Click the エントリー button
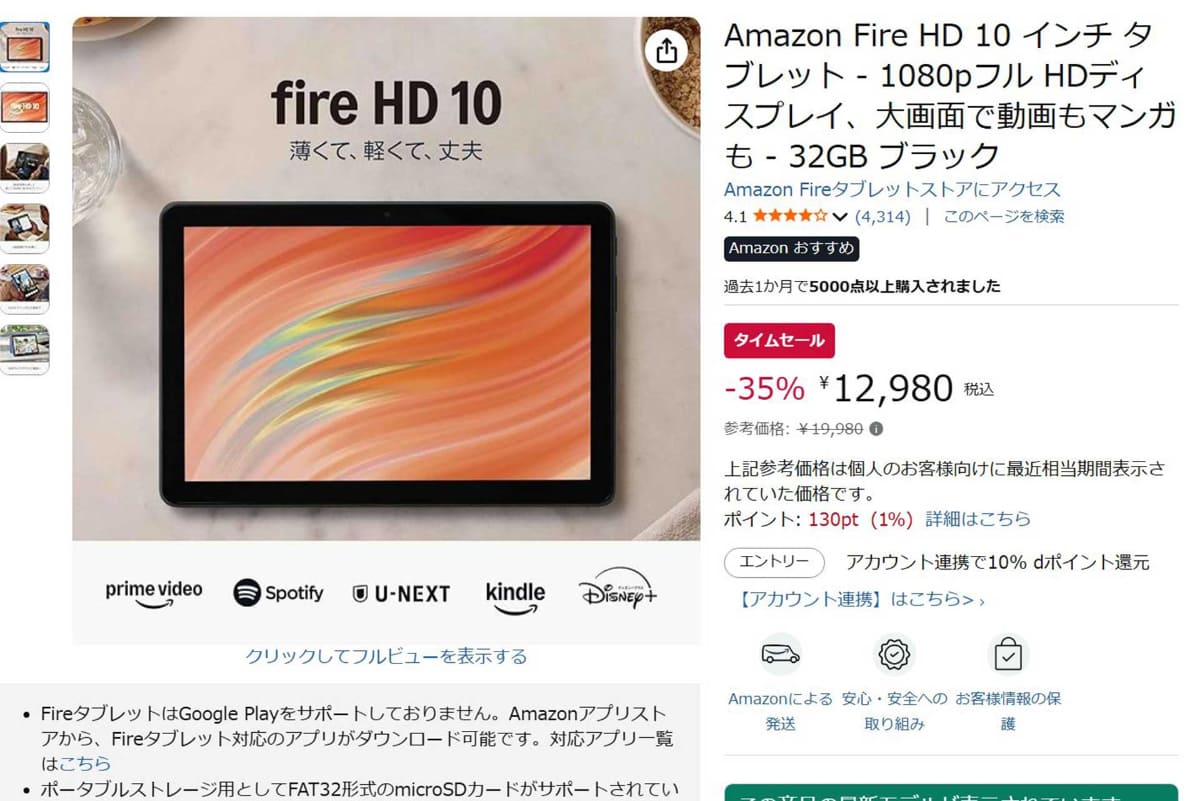Image resolution: width=1200 pixels, height=801 pixels. pyautogui.click(x=774, y=562)
